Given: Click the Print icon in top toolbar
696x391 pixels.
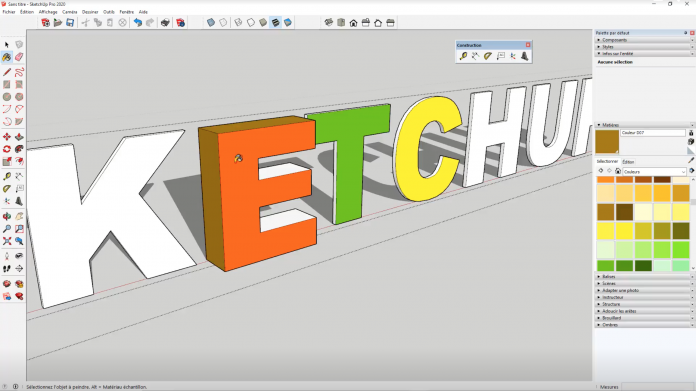Looking at the screenshot, I should [165, 23].
